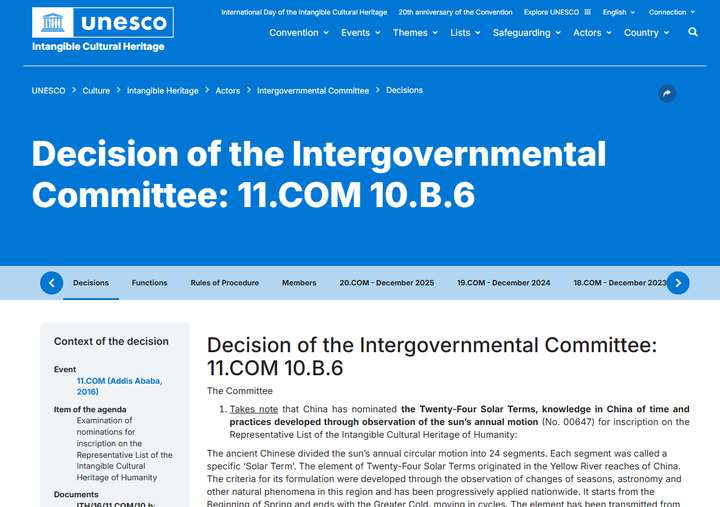The image size is (720, 507).
Task: Open the 19.COM - December 2024 tab
Action: [503, 283]
